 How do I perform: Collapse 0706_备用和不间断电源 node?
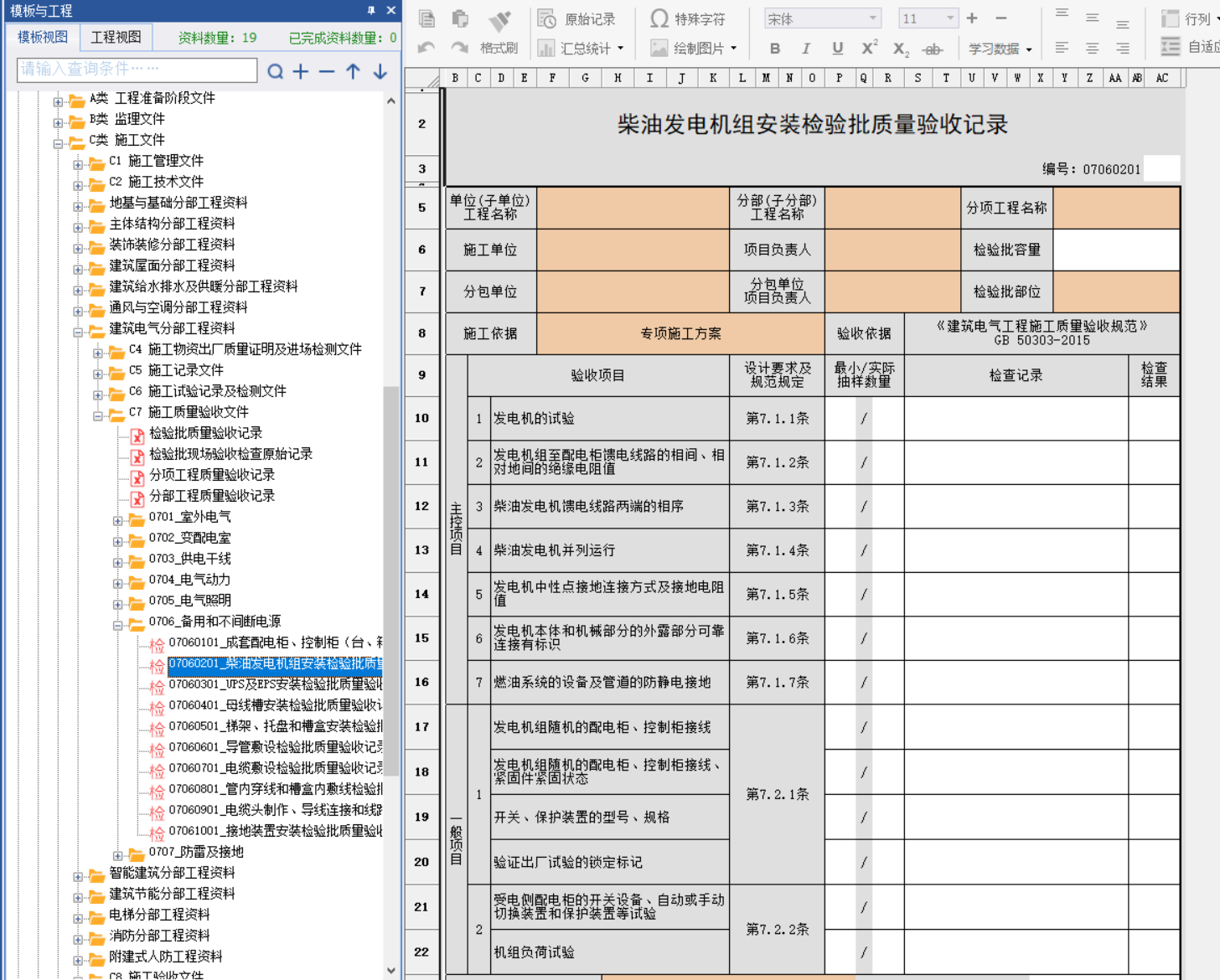click(118, 626)
